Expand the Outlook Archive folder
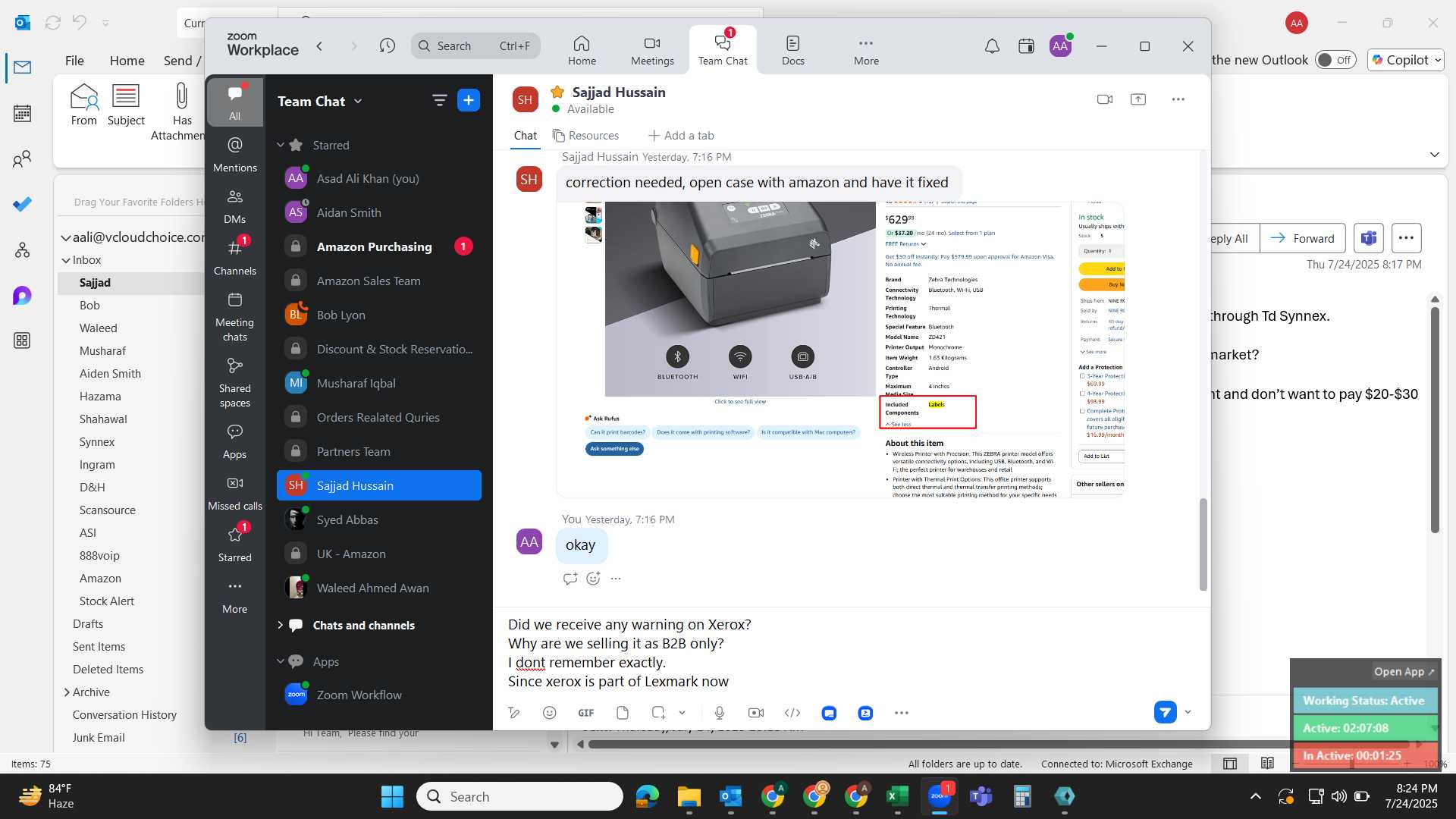 tap(66, 692)
